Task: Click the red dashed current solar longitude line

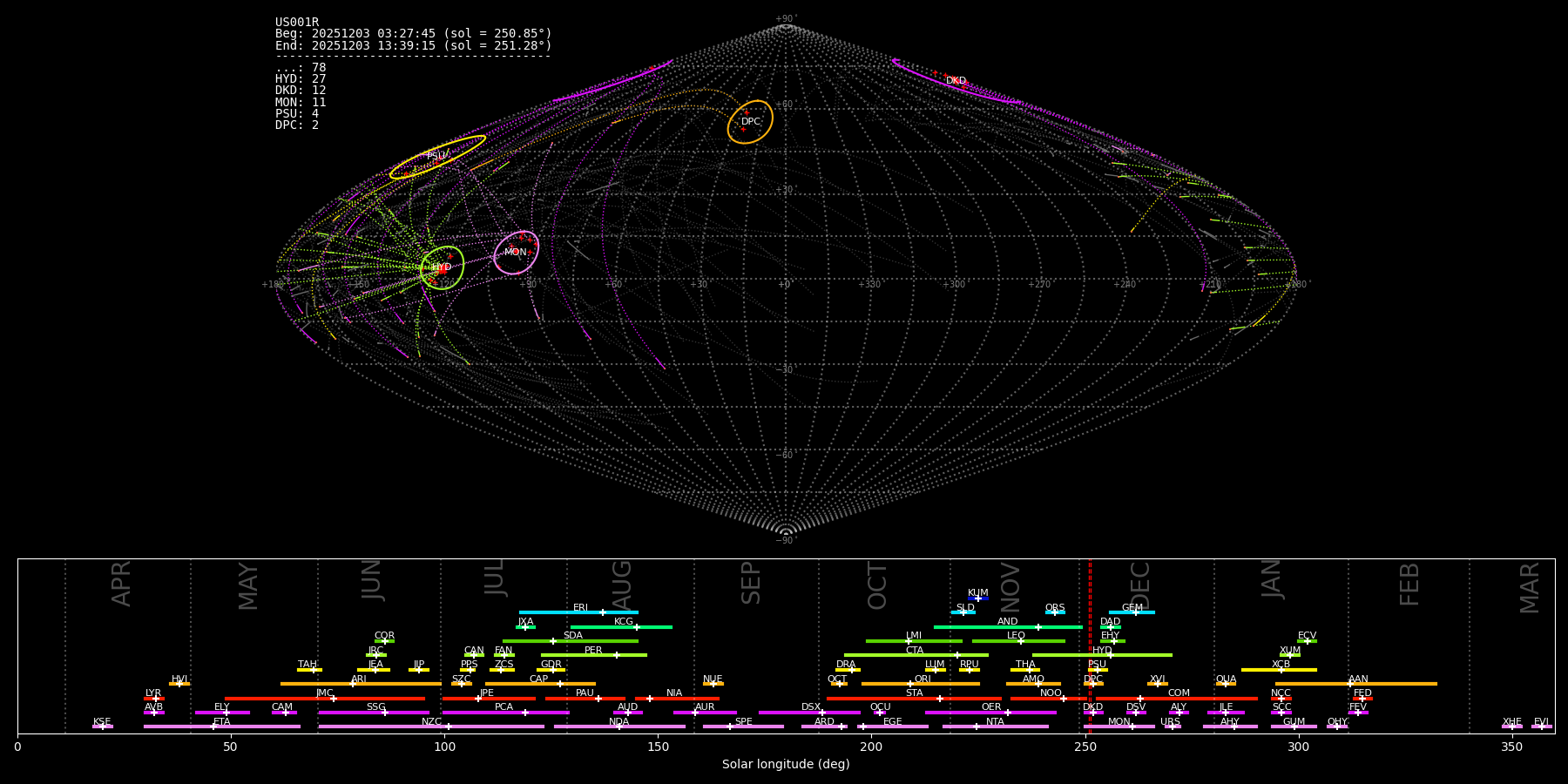Action: tap(1090, 645)
